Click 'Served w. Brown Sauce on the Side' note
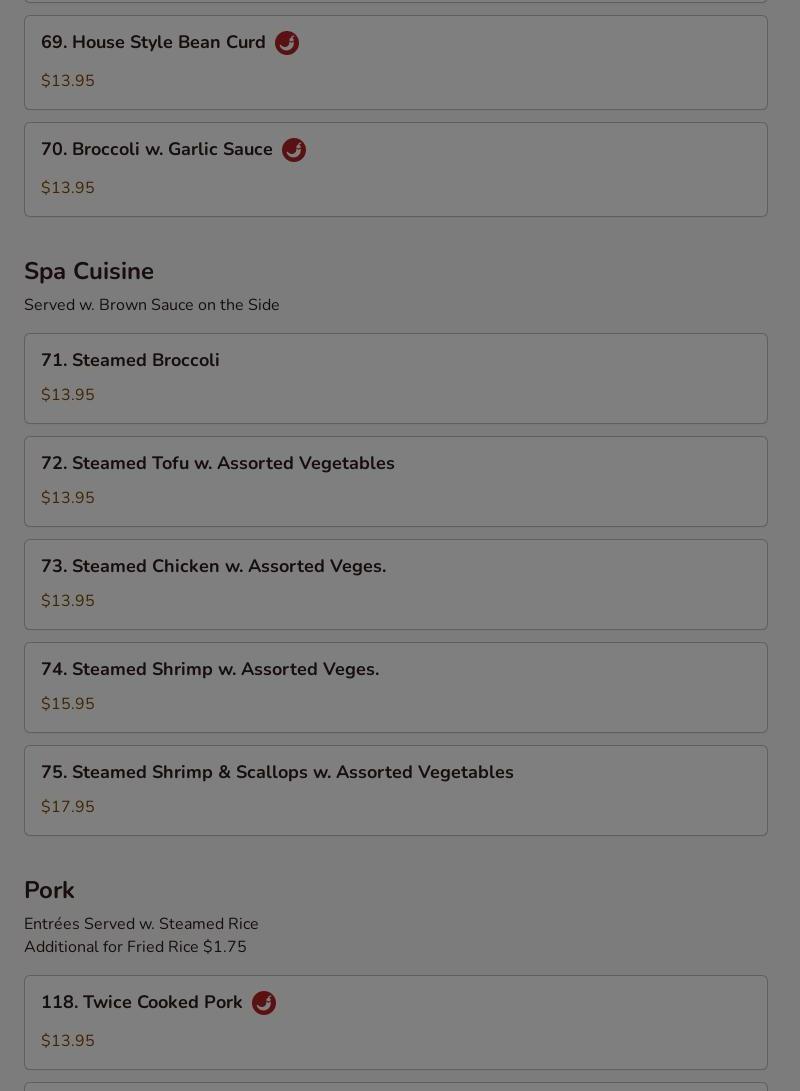 click(152, 305)
